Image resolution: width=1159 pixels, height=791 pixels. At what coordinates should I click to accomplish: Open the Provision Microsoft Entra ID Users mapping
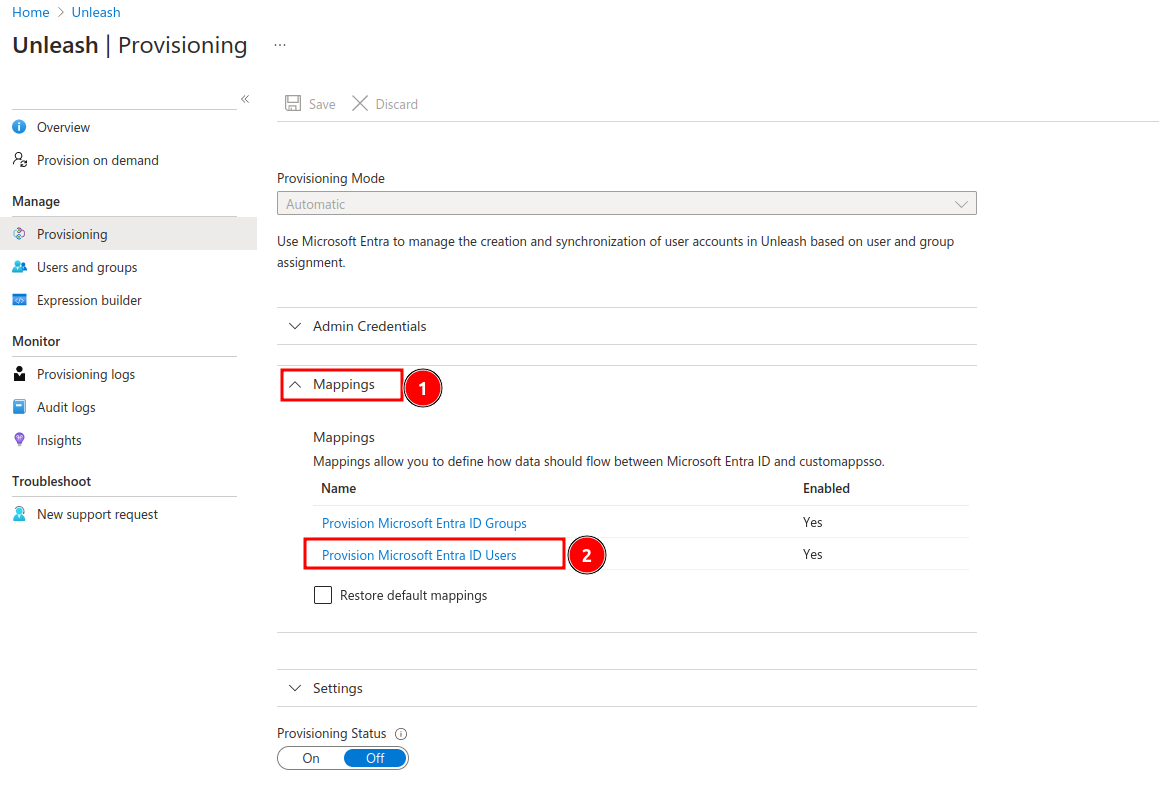[419, 554]
